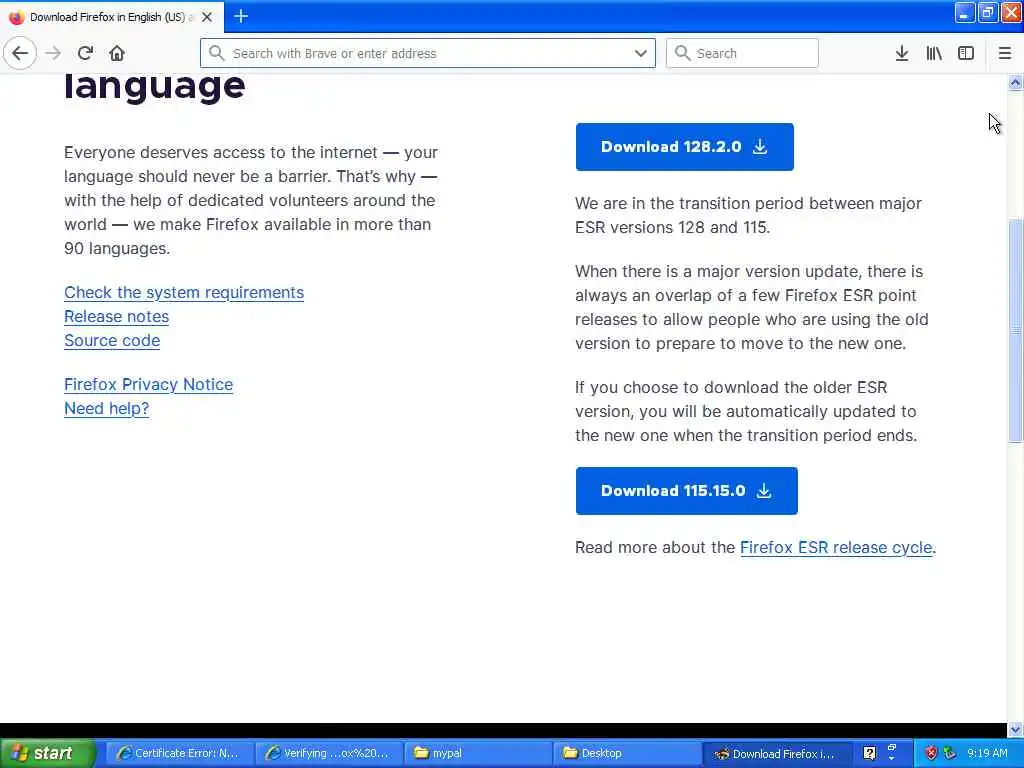The image size is (1024, 768).
Task: Download Firefox ESR 115.15.0
Action: [686, 491]
